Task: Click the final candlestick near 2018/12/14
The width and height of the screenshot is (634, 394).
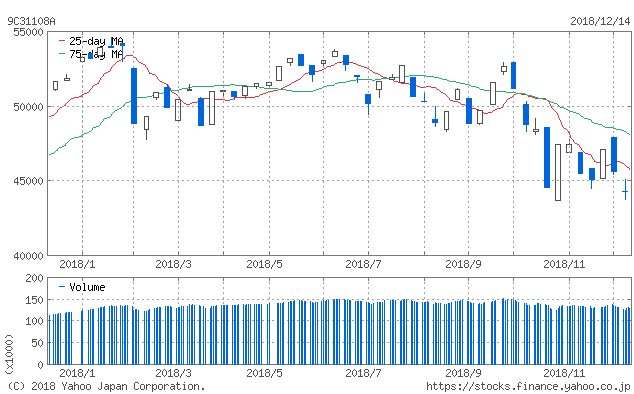Action: [625, 189]
